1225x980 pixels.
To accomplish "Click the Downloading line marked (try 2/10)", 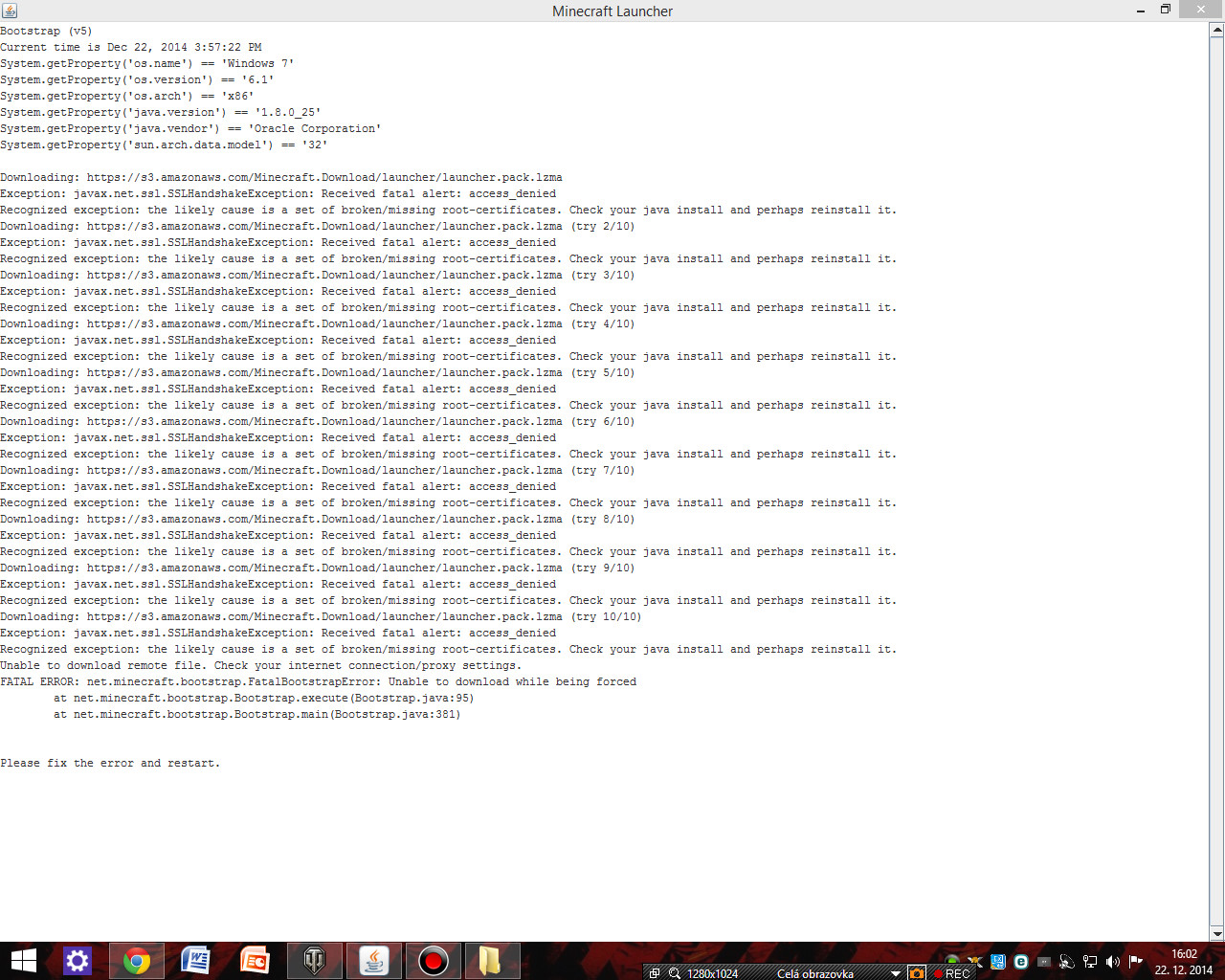I will (x=318, y=226).
